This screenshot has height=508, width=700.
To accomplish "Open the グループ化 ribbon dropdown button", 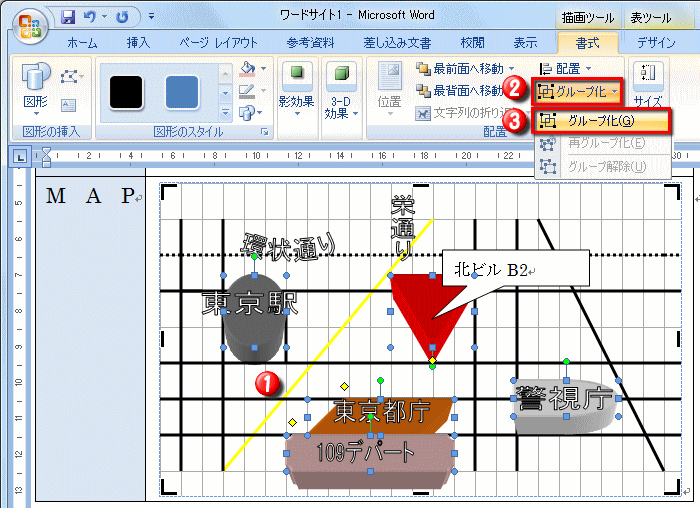I will [x=577, y=92].
